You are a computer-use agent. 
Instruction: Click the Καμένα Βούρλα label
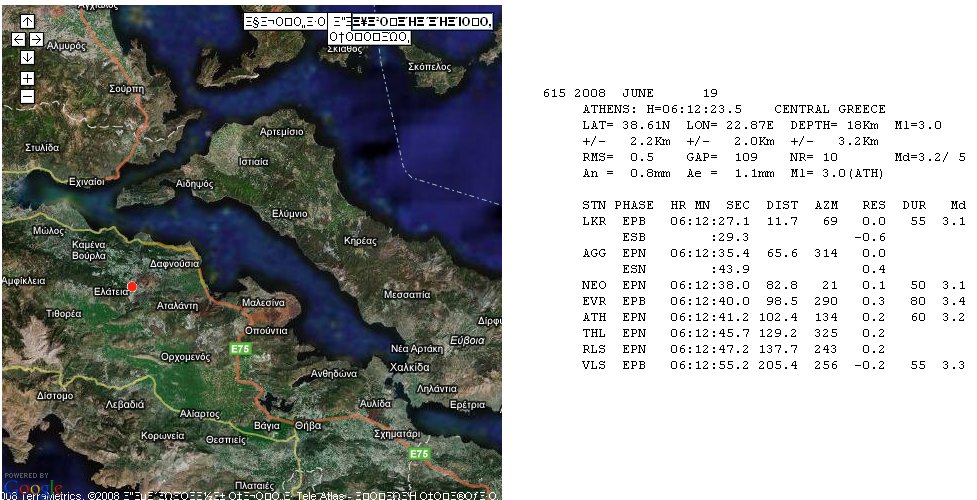(x=88, y=250)
